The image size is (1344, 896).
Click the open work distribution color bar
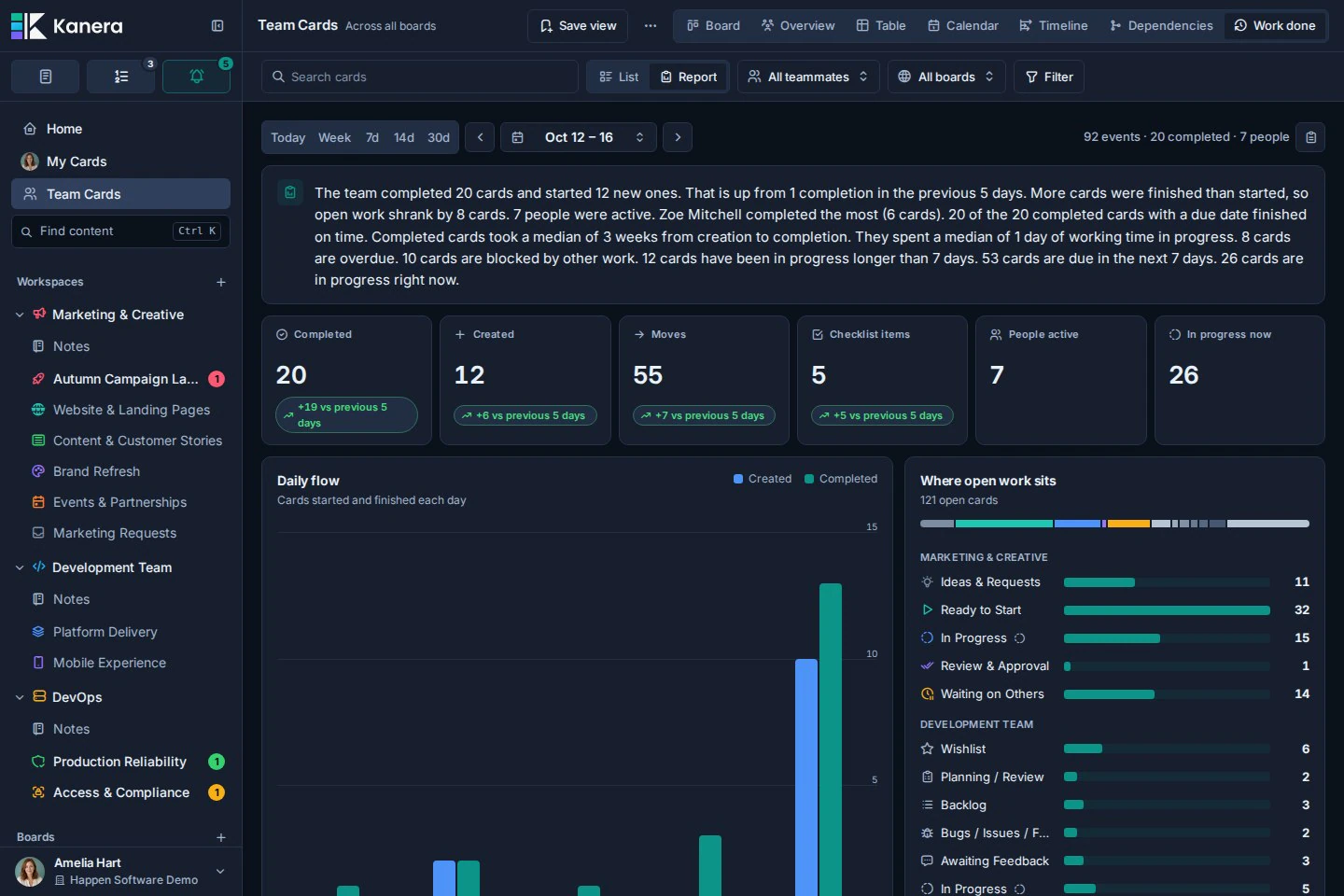click(x=1114, y=524)
